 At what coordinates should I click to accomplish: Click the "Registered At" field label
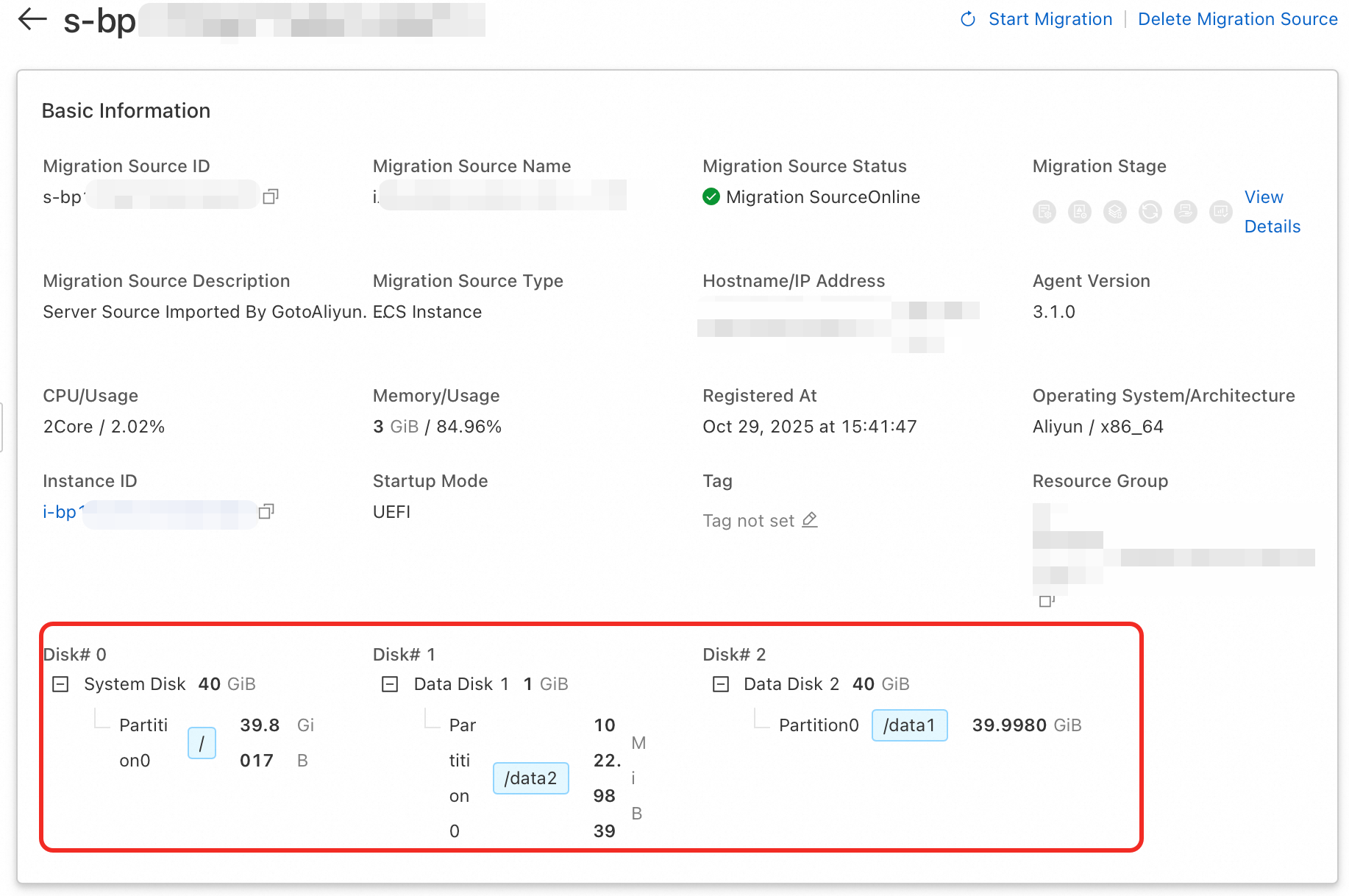tap(760, 396)
